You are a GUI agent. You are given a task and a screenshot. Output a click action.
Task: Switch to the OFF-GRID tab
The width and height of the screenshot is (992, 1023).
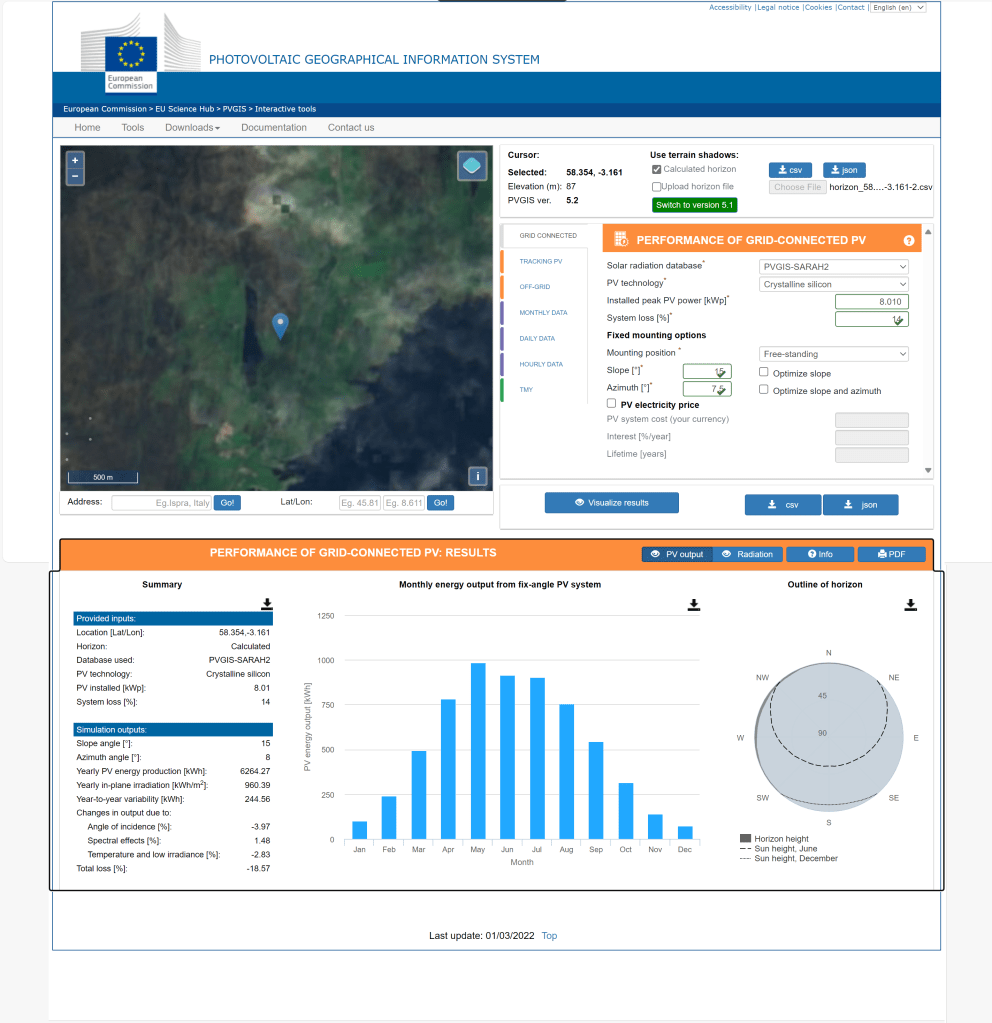pyautogui.click(x=535, y=287)
